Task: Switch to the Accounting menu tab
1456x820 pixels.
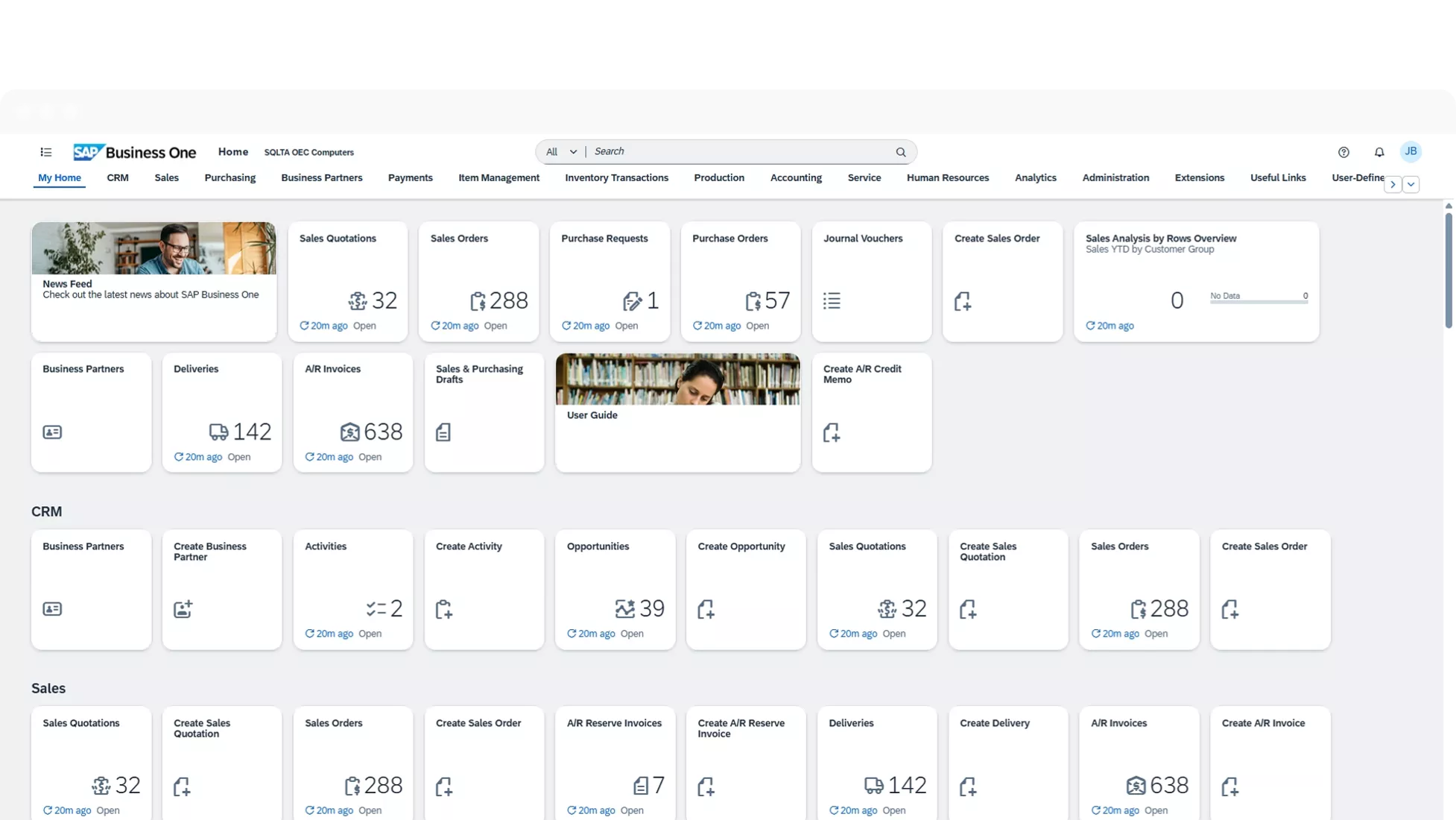Action: (796, 177)
